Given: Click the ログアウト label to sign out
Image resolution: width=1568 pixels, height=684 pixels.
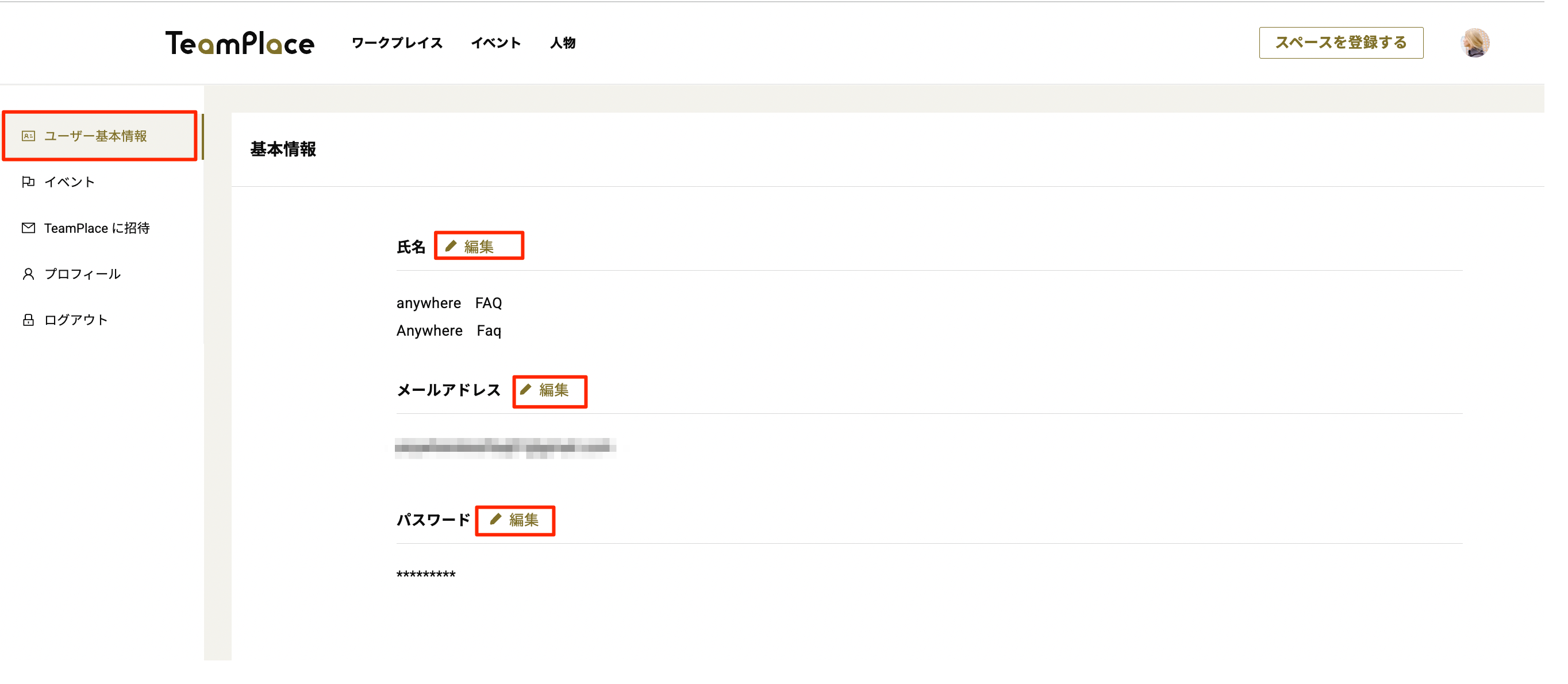Looking at the screenshot, I should point(76,320).
